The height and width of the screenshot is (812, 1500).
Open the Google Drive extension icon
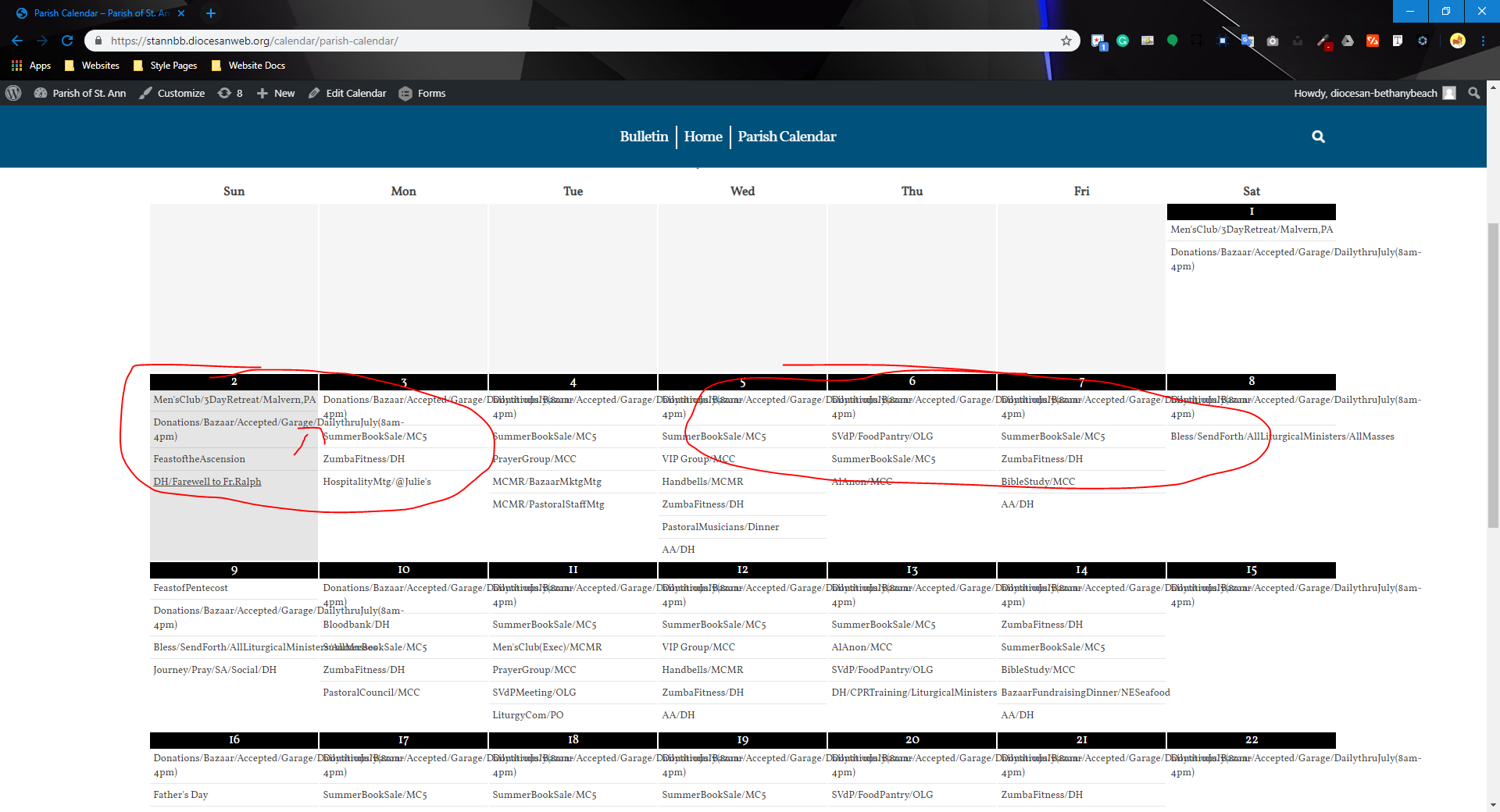[1348, 41]
